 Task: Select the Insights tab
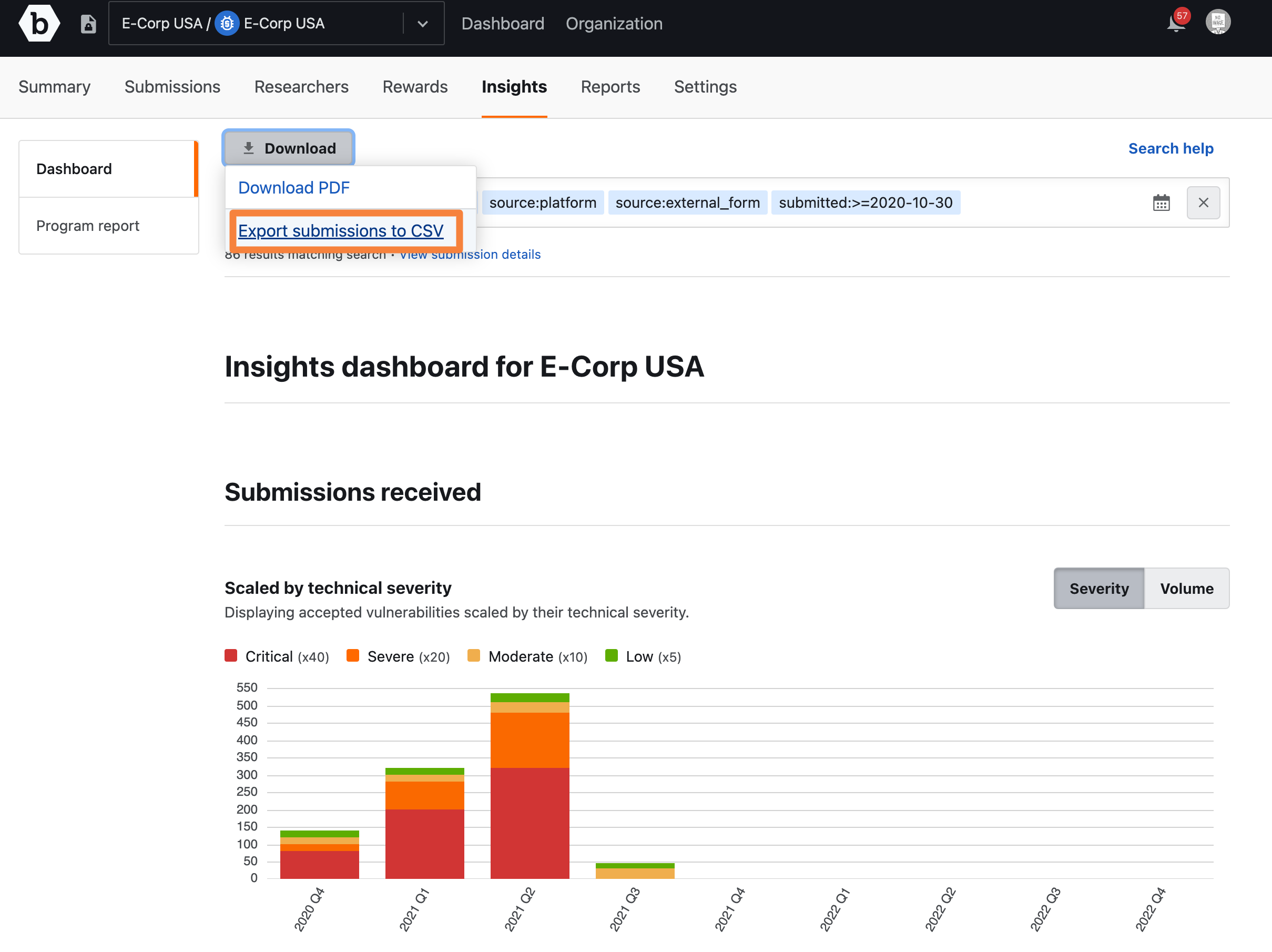(x=514, y=87)
